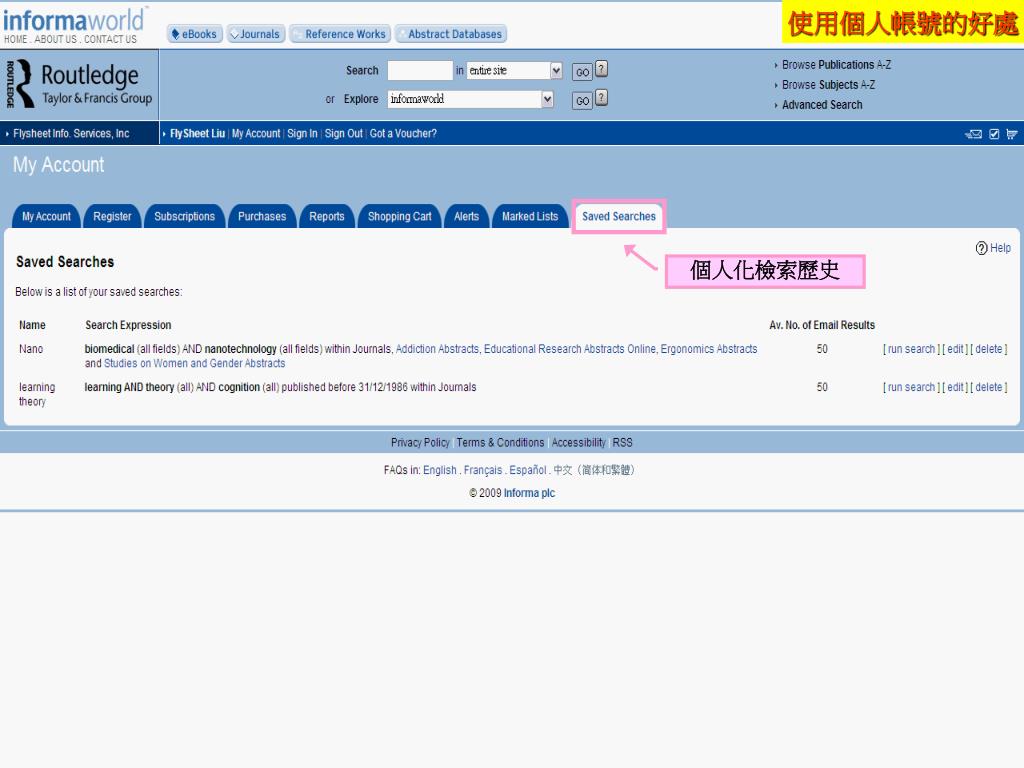1024x768 pixels.
Task: Click the Accessibility footer link
Action: pyautogui.click(x=579, y=442)
